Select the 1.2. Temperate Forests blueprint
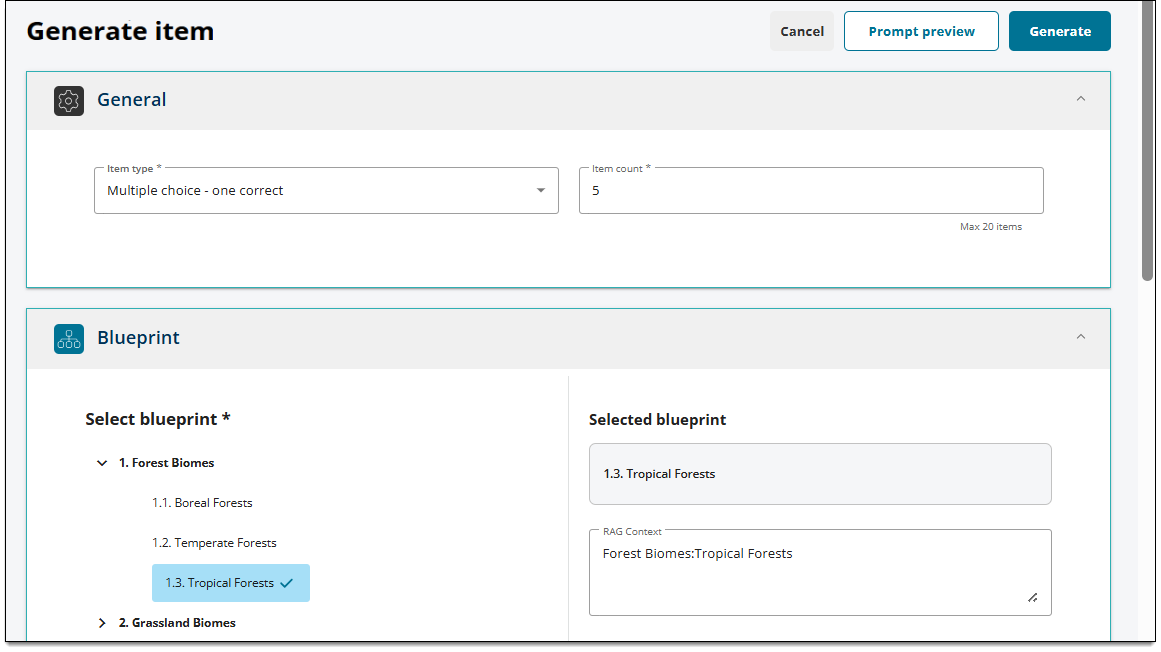This screenshot has width=1161, height=652. coord(214,543)
